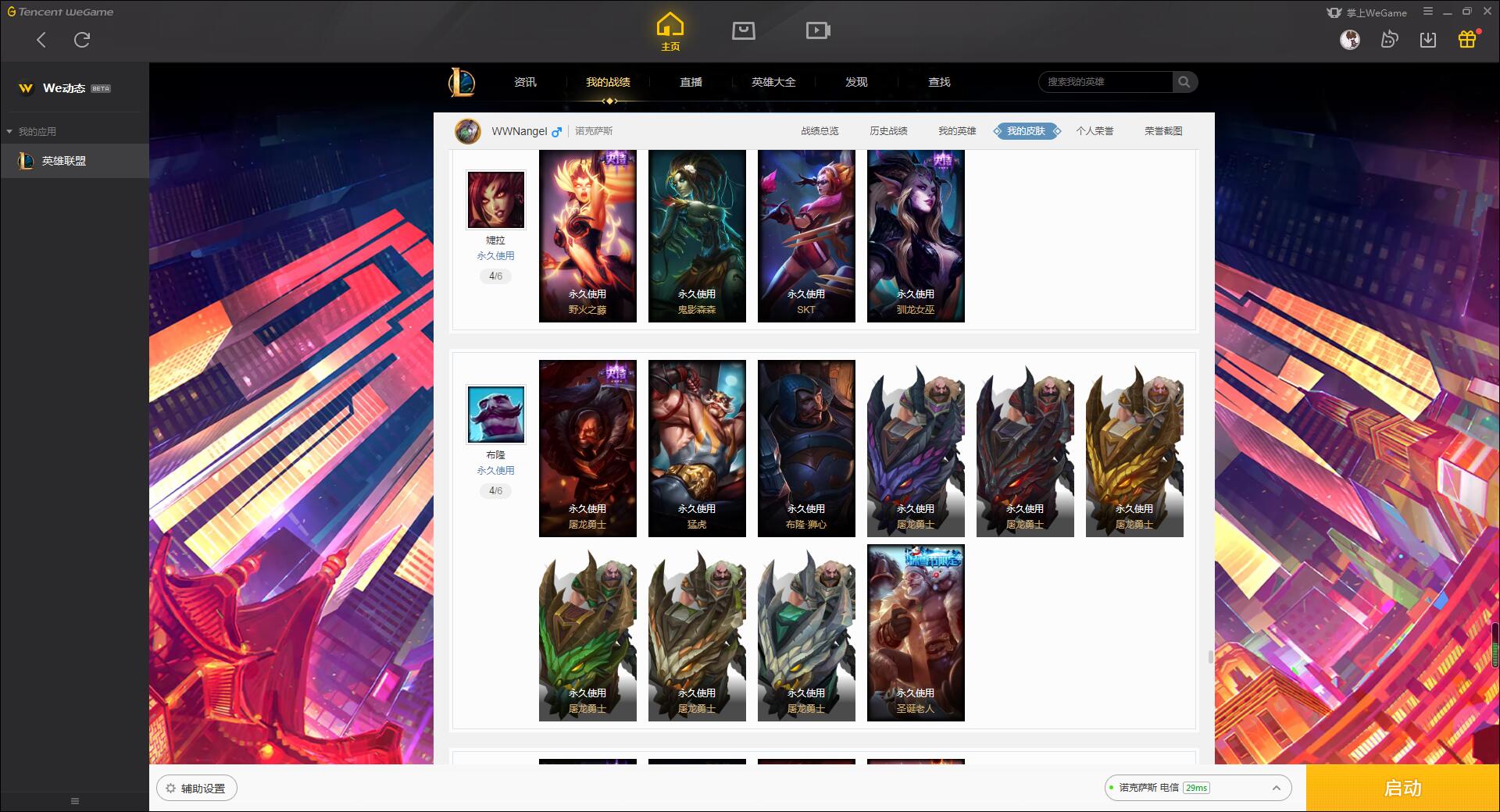Open the video live stream icon
Image resolution: width=1500 pixels, height=812 pixels.
click(x=818, y=30)
